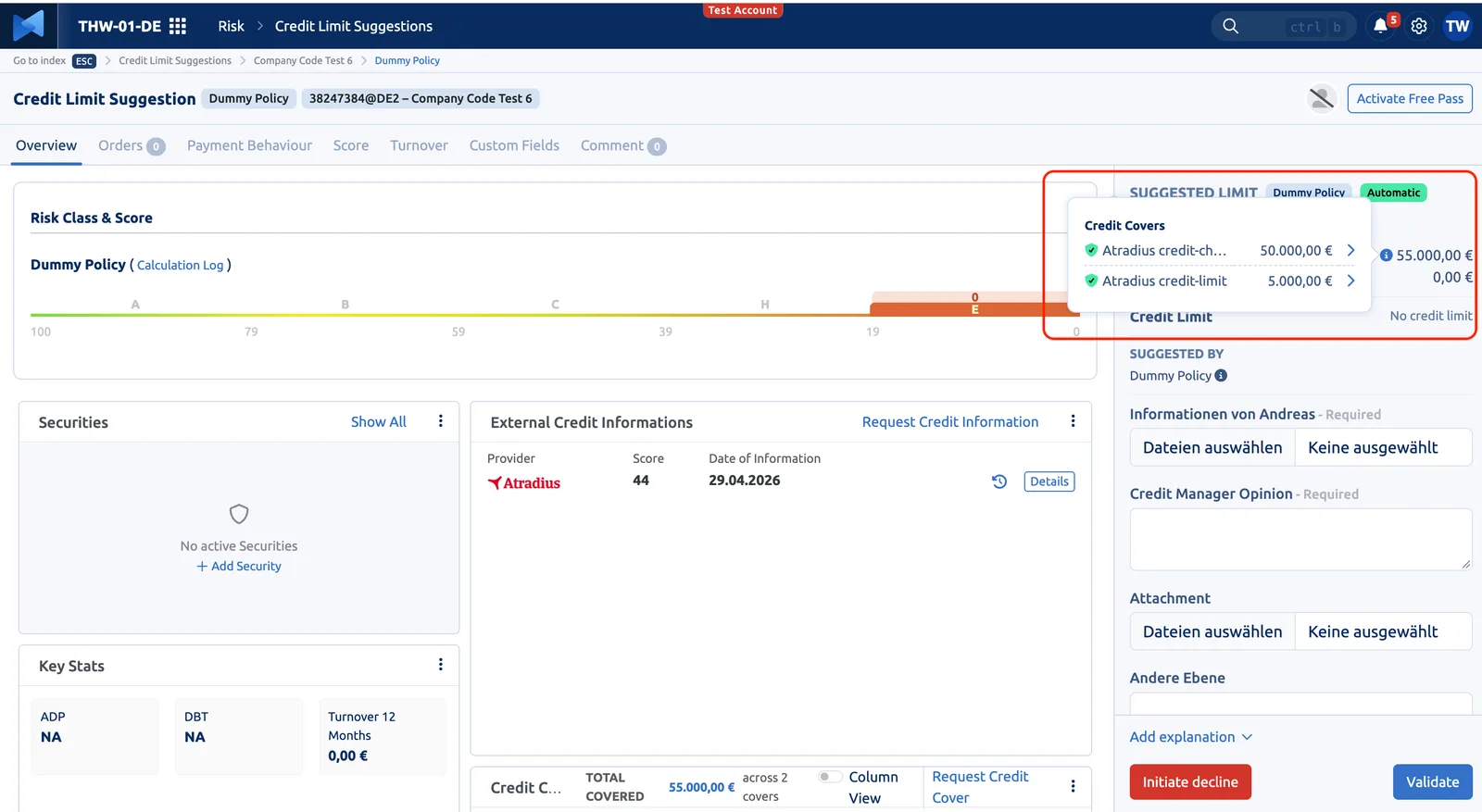The image size is (1482, 812).
Task: Click the Activate Free Pass button
Action: (x=1410, y=98)
